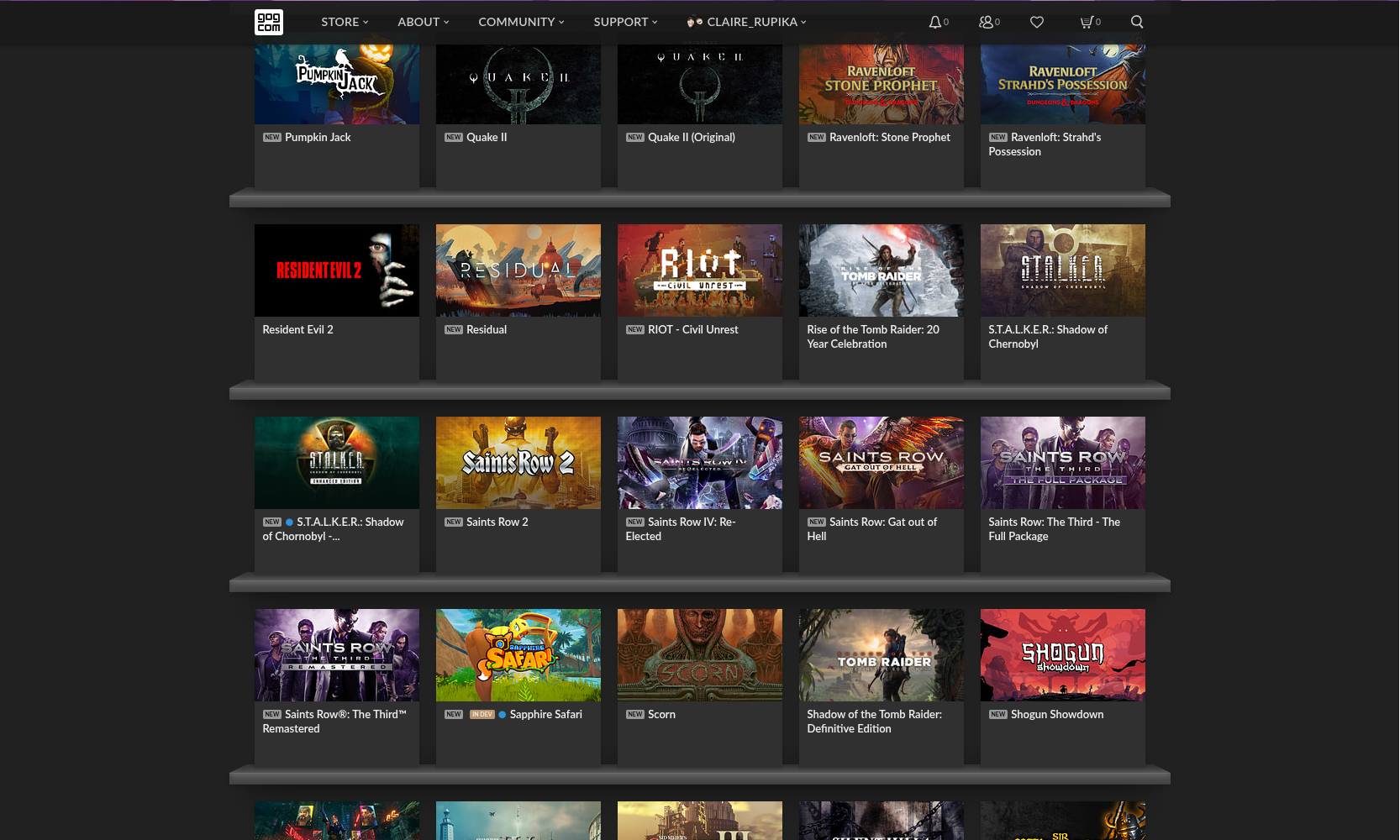Open S.T.A.L.K.E.R. Enhanced Edition cover
This screenshot has height=840, width=1400.
[337, 463]
